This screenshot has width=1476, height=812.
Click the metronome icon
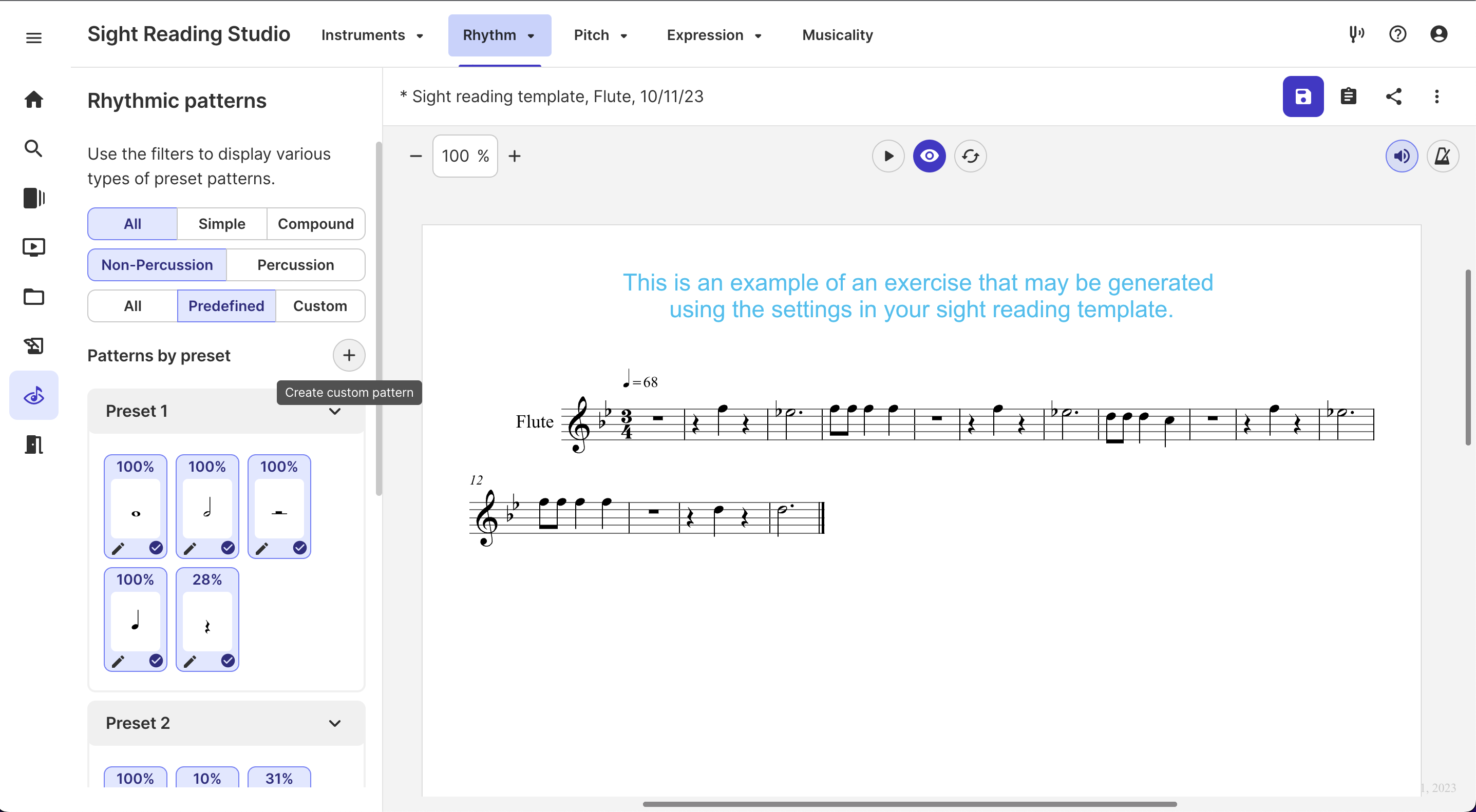1443,155
